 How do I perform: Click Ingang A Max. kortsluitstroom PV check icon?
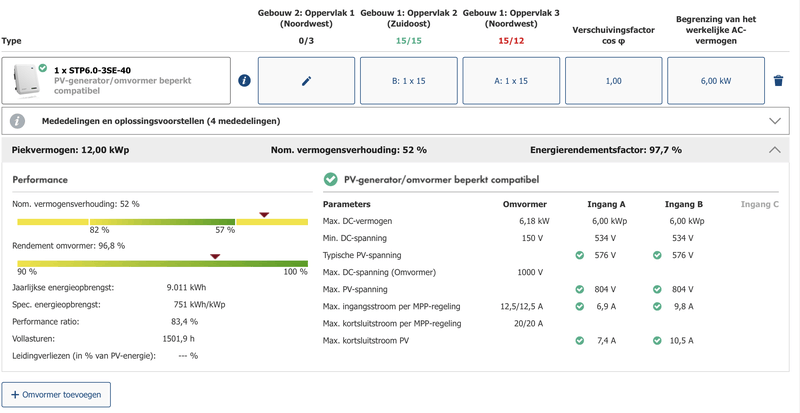580,341
